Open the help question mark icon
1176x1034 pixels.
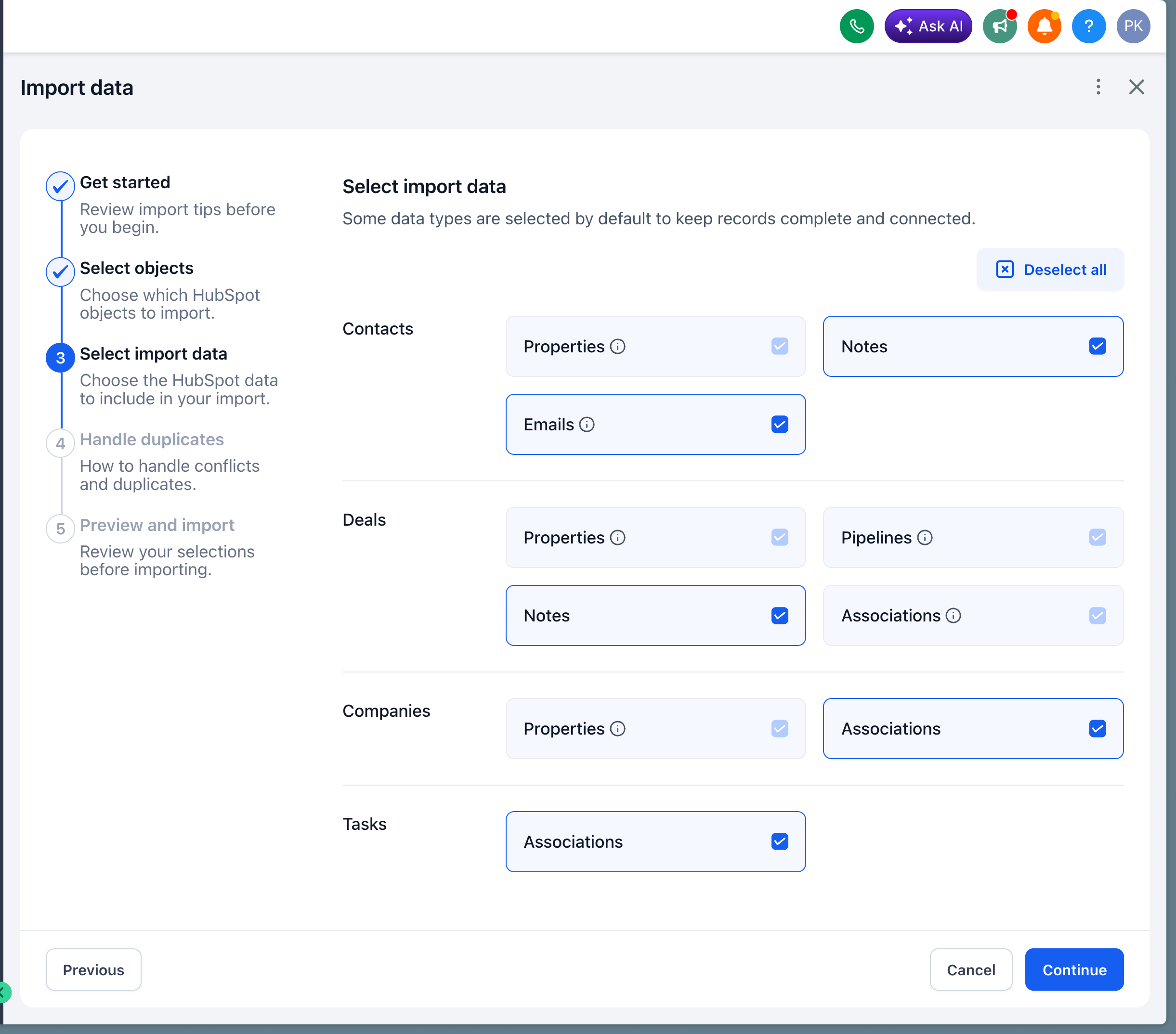(1088, 26)
